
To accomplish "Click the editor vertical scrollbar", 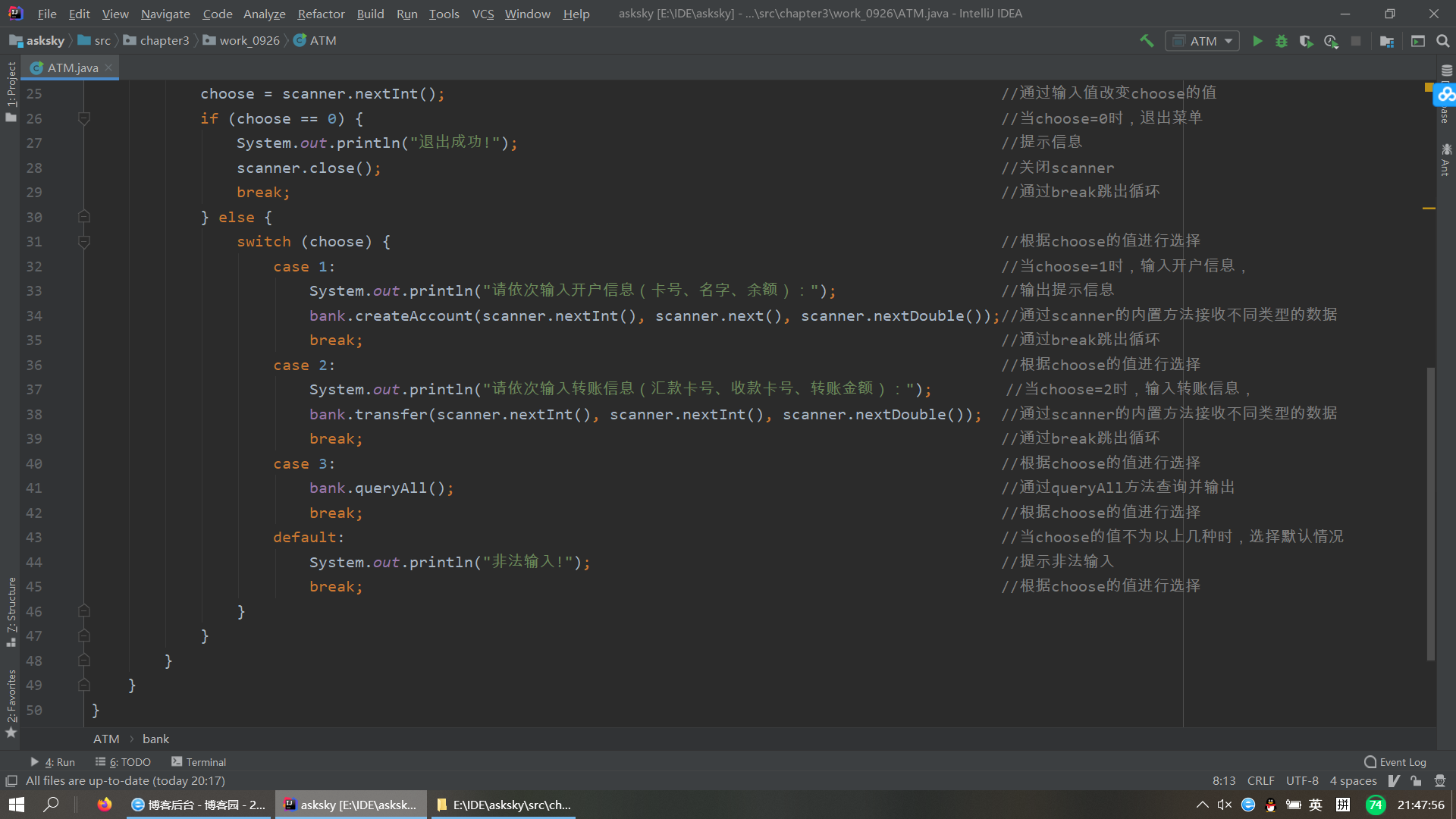I will 1431,513.
